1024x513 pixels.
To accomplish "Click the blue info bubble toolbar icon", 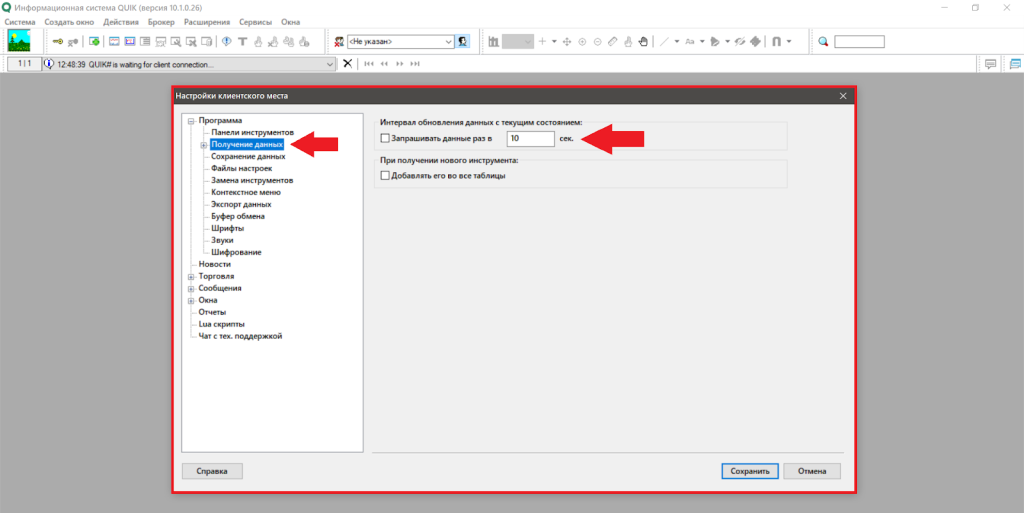I will click(x=227, y=42).
